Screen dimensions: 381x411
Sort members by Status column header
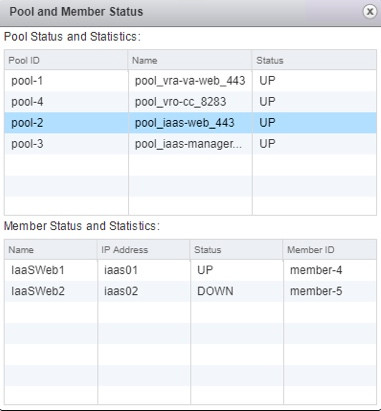[237, 250]
